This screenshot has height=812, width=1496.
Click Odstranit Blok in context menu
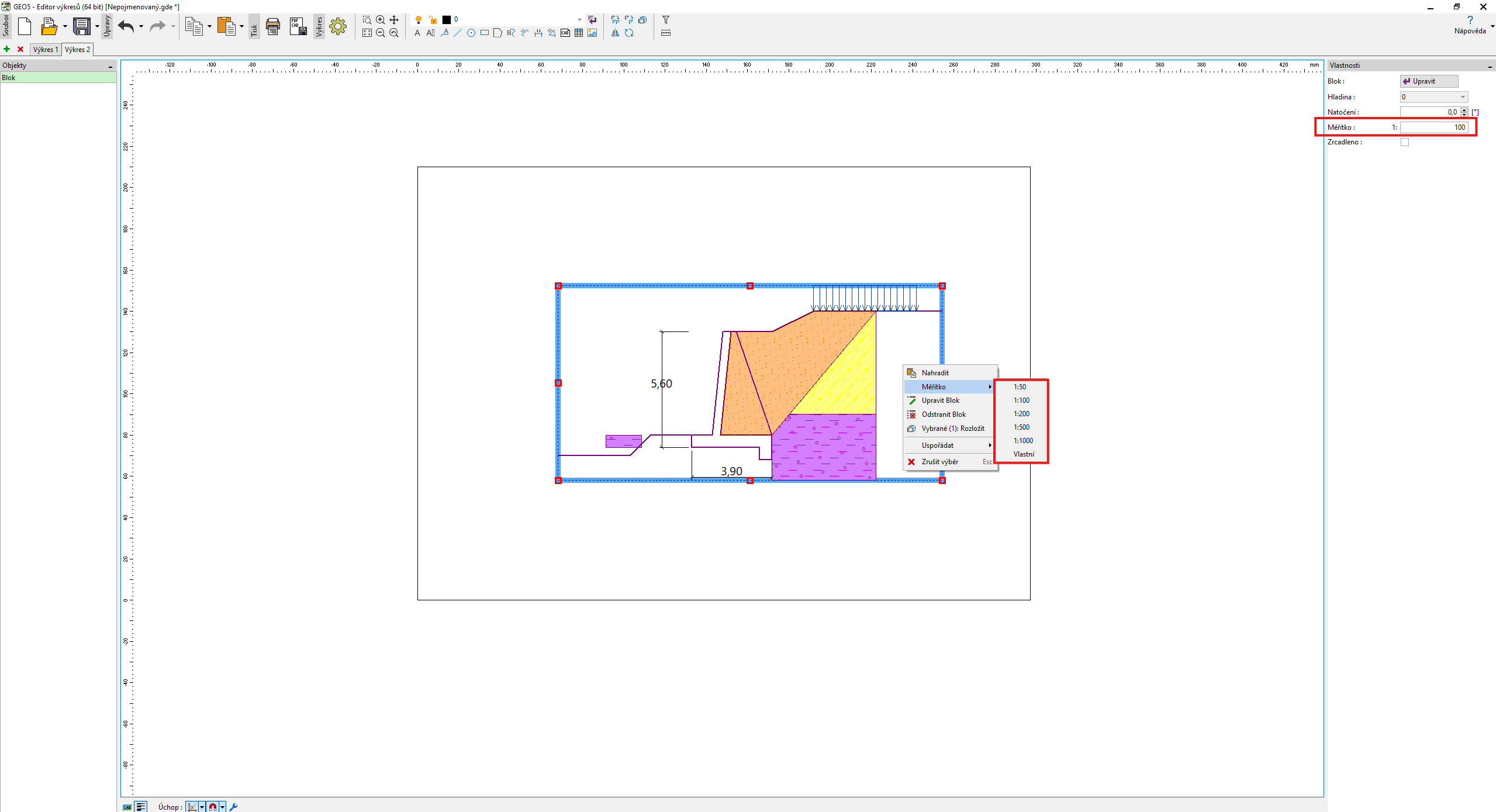pos(943,414)
